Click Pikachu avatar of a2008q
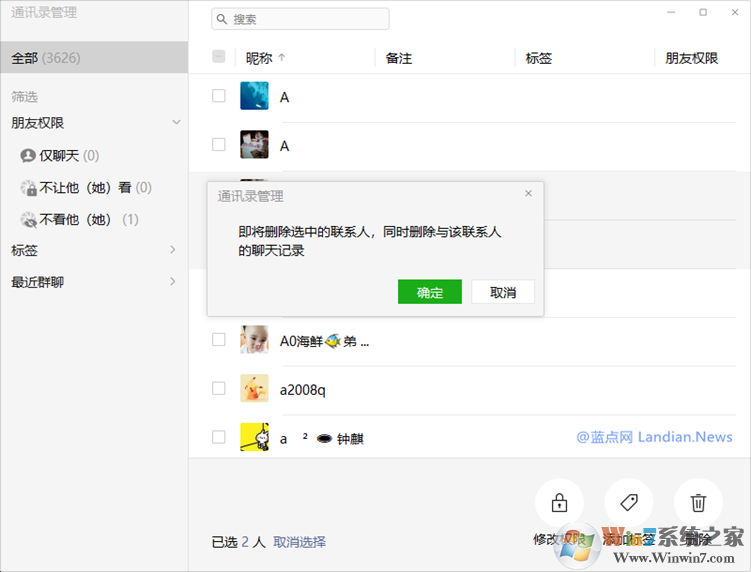Viewport: 751px width, 572px height. click(x=254, y=388)
